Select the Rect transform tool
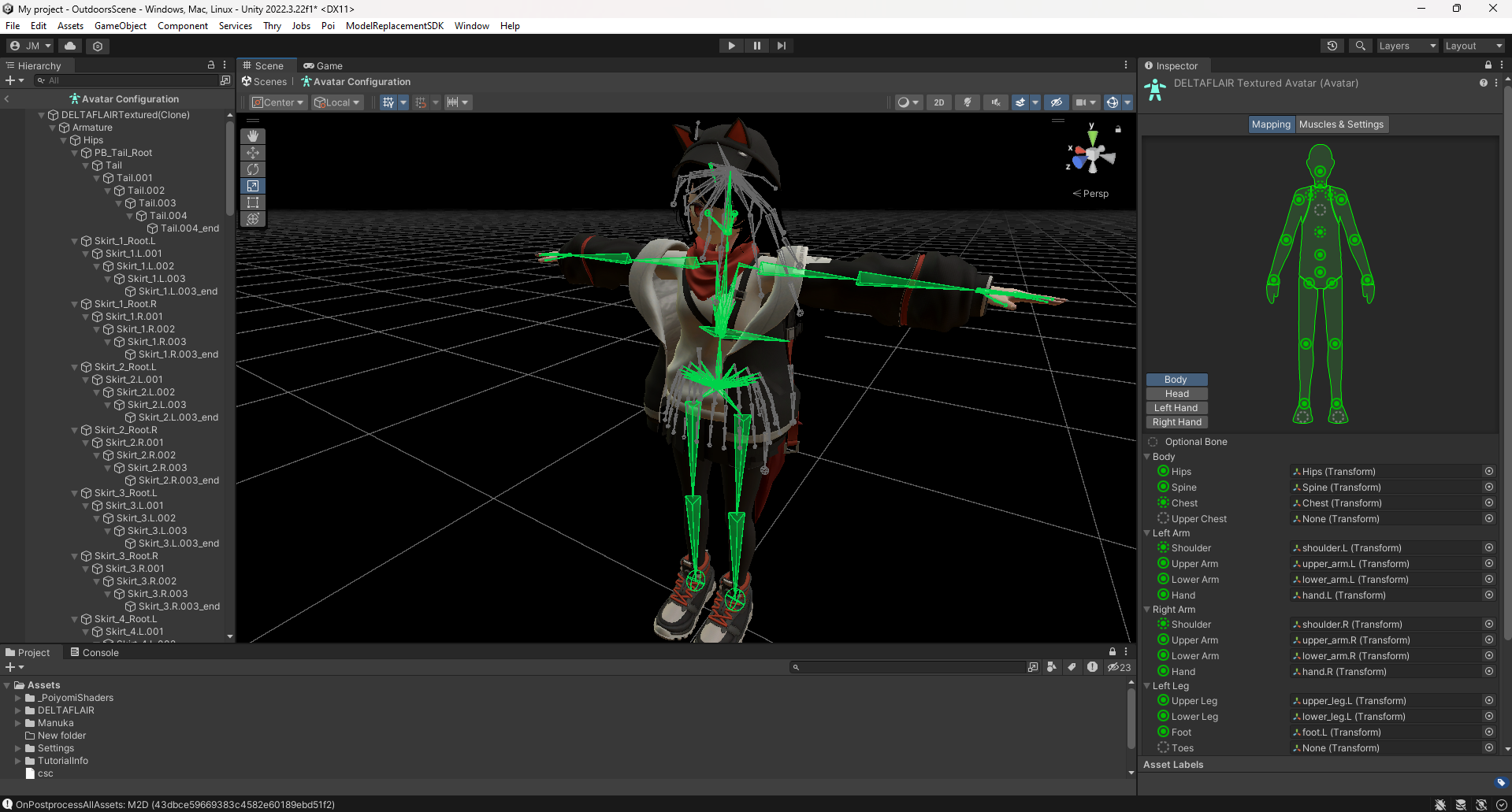 click(x=253, y=202)
